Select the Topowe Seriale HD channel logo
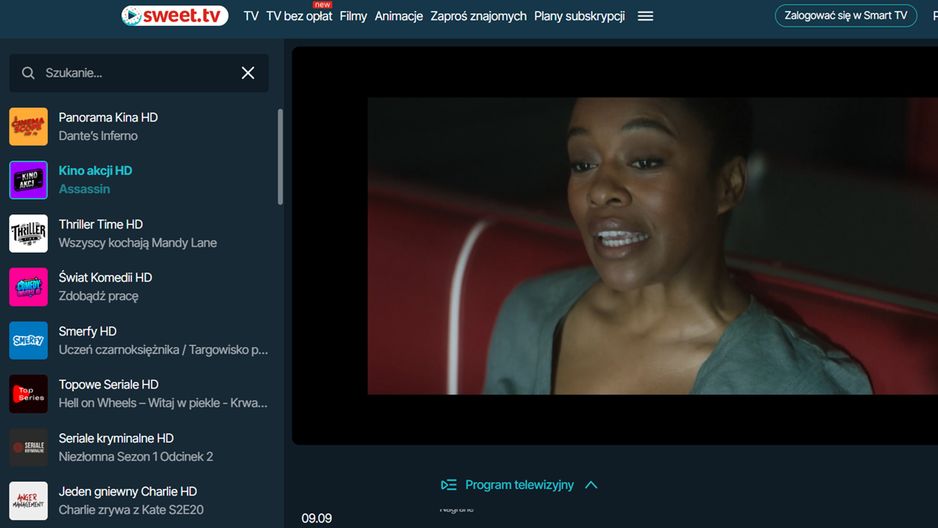Image resolution: width=938 pixels, height=528 pixels. point(28,394)
